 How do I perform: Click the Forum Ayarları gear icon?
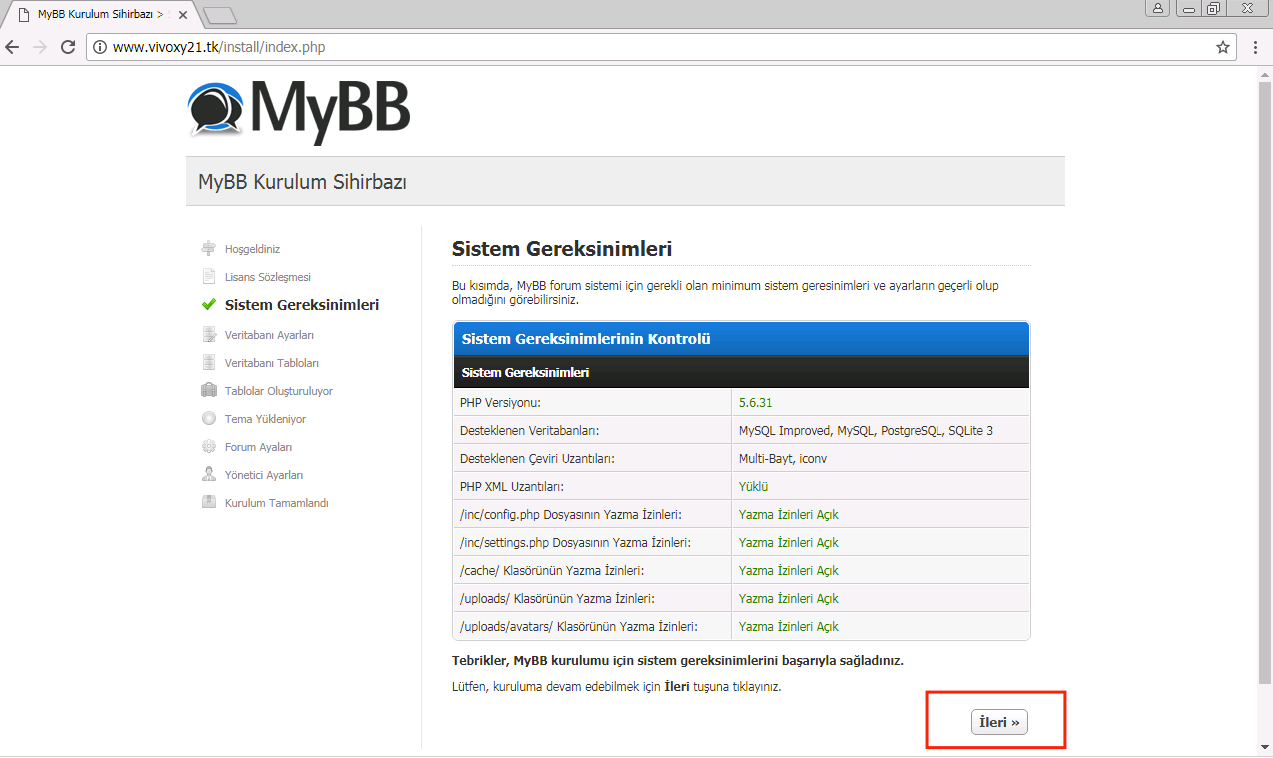[x=209, y=447]
